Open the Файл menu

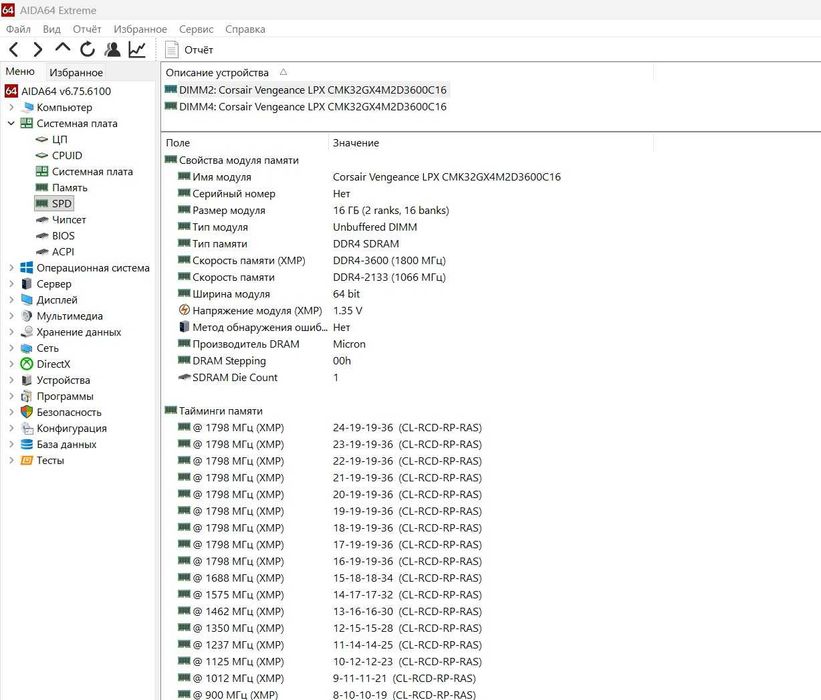tap(18, 29)
